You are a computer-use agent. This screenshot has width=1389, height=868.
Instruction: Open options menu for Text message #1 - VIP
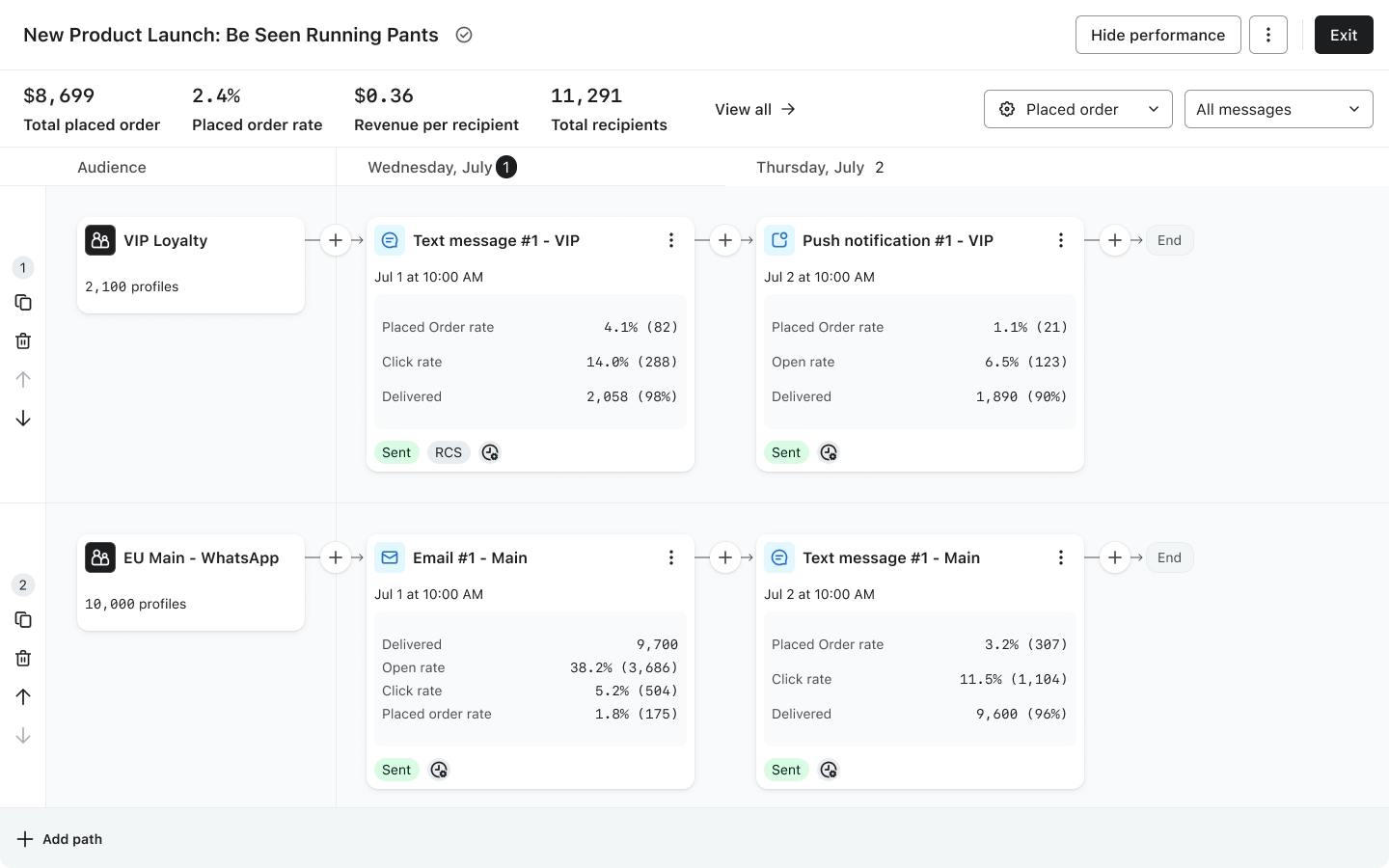[x=671, y=240]
